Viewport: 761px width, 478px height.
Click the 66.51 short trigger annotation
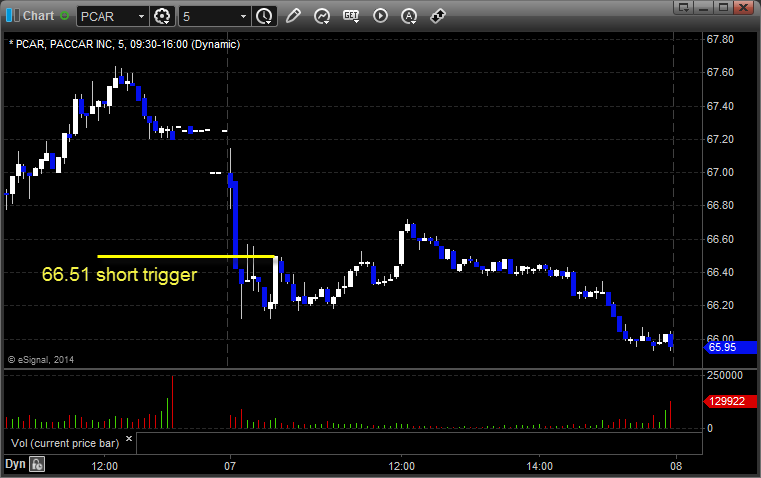click(x=119, y=275)
